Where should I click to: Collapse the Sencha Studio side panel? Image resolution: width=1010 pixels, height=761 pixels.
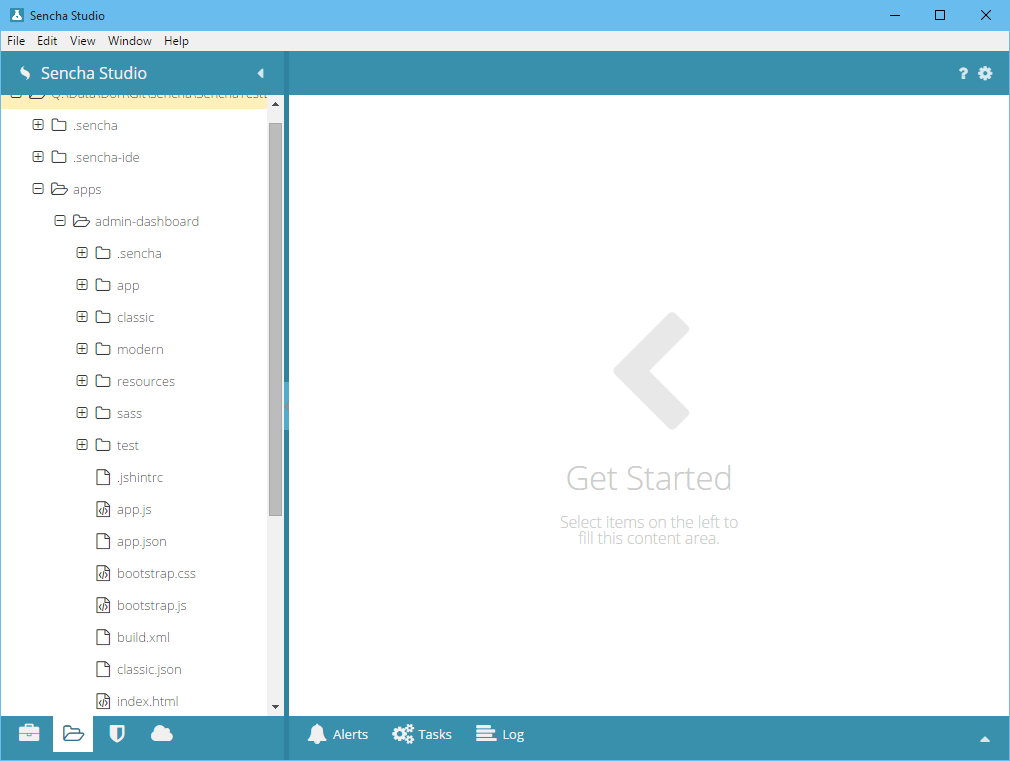click(x=261, y=73)
